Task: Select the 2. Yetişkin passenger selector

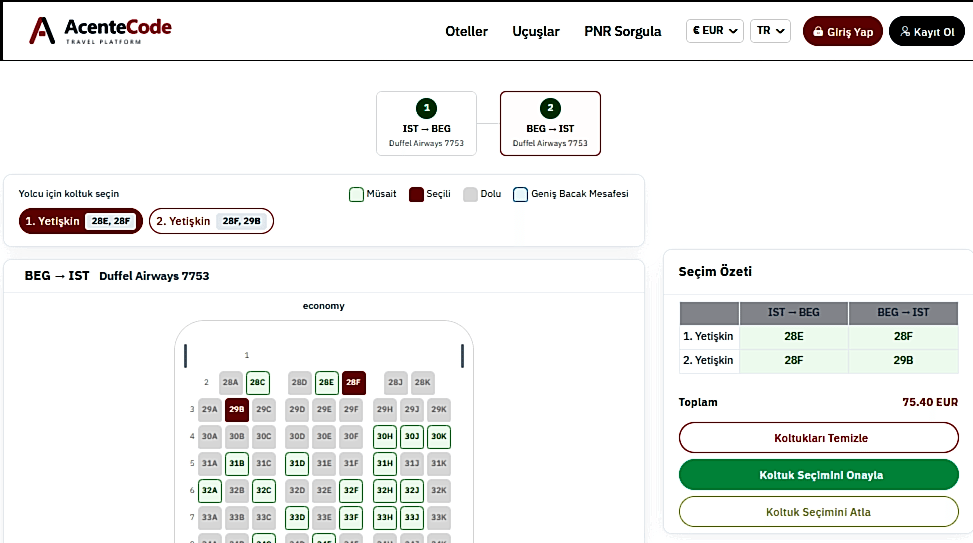Action: tap(211, 221)
